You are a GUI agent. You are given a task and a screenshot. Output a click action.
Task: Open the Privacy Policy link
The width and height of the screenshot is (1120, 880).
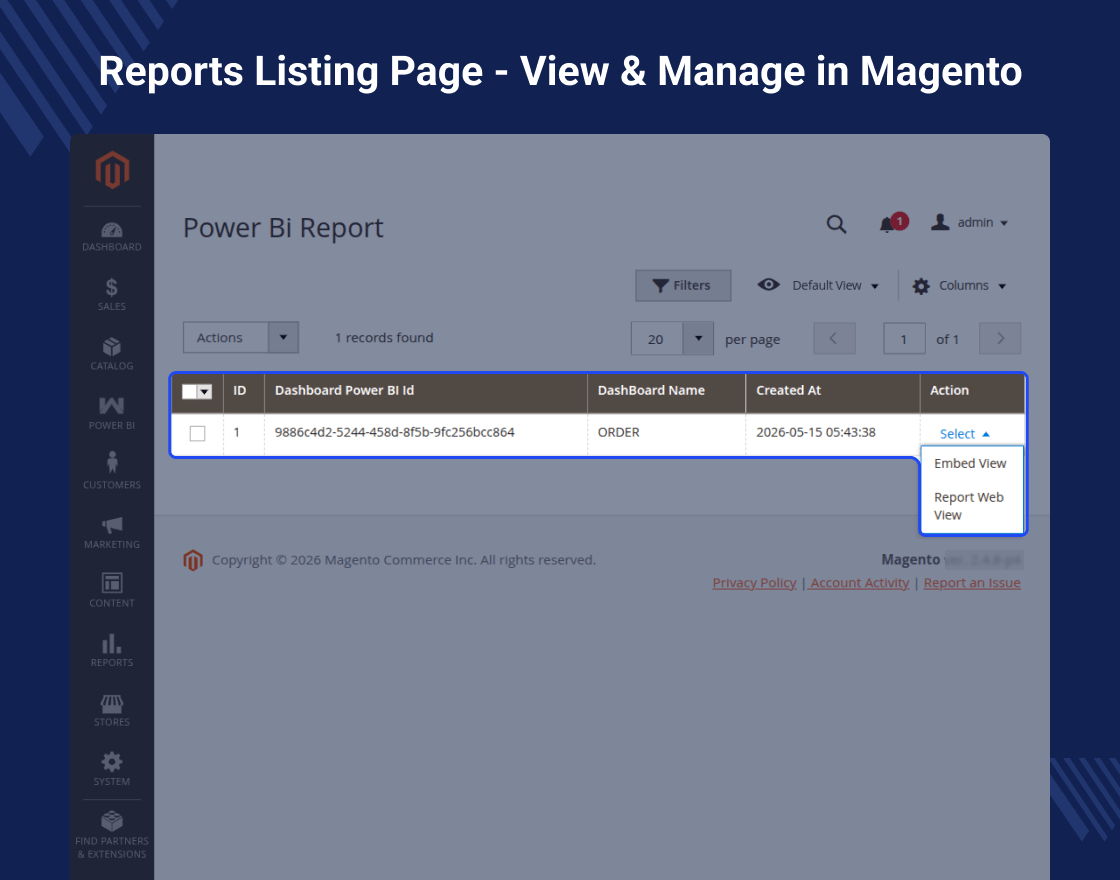pos(754,583)
